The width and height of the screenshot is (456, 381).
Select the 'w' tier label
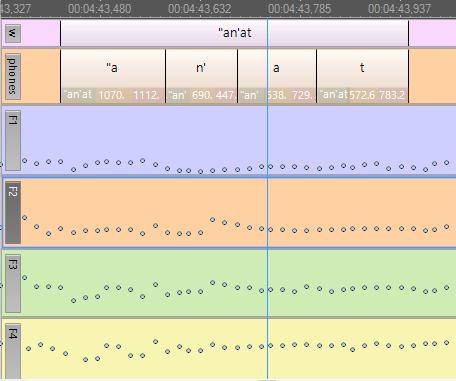13,33
